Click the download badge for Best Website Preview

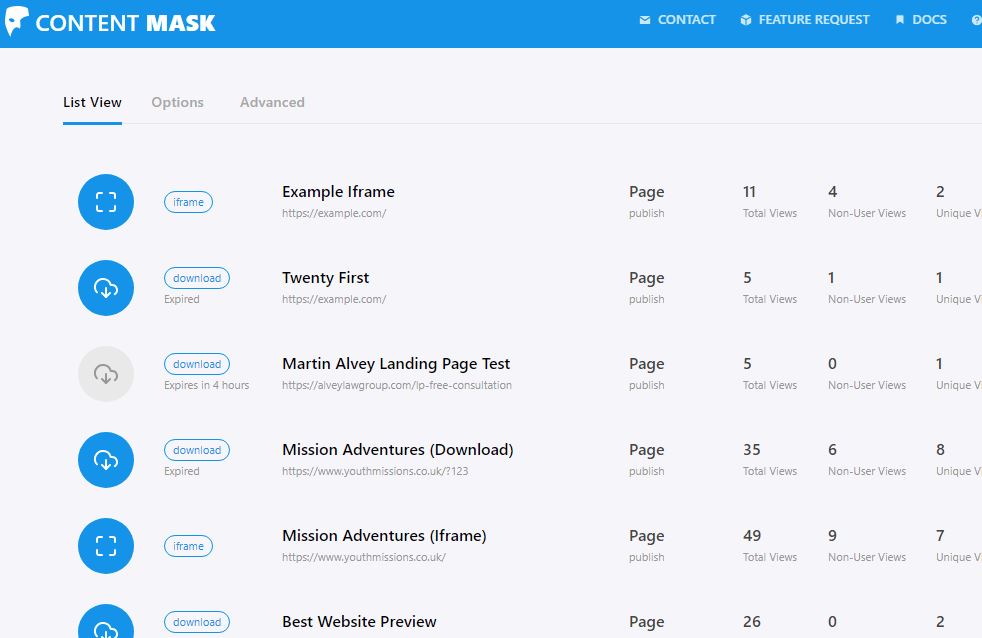point(197,622)
